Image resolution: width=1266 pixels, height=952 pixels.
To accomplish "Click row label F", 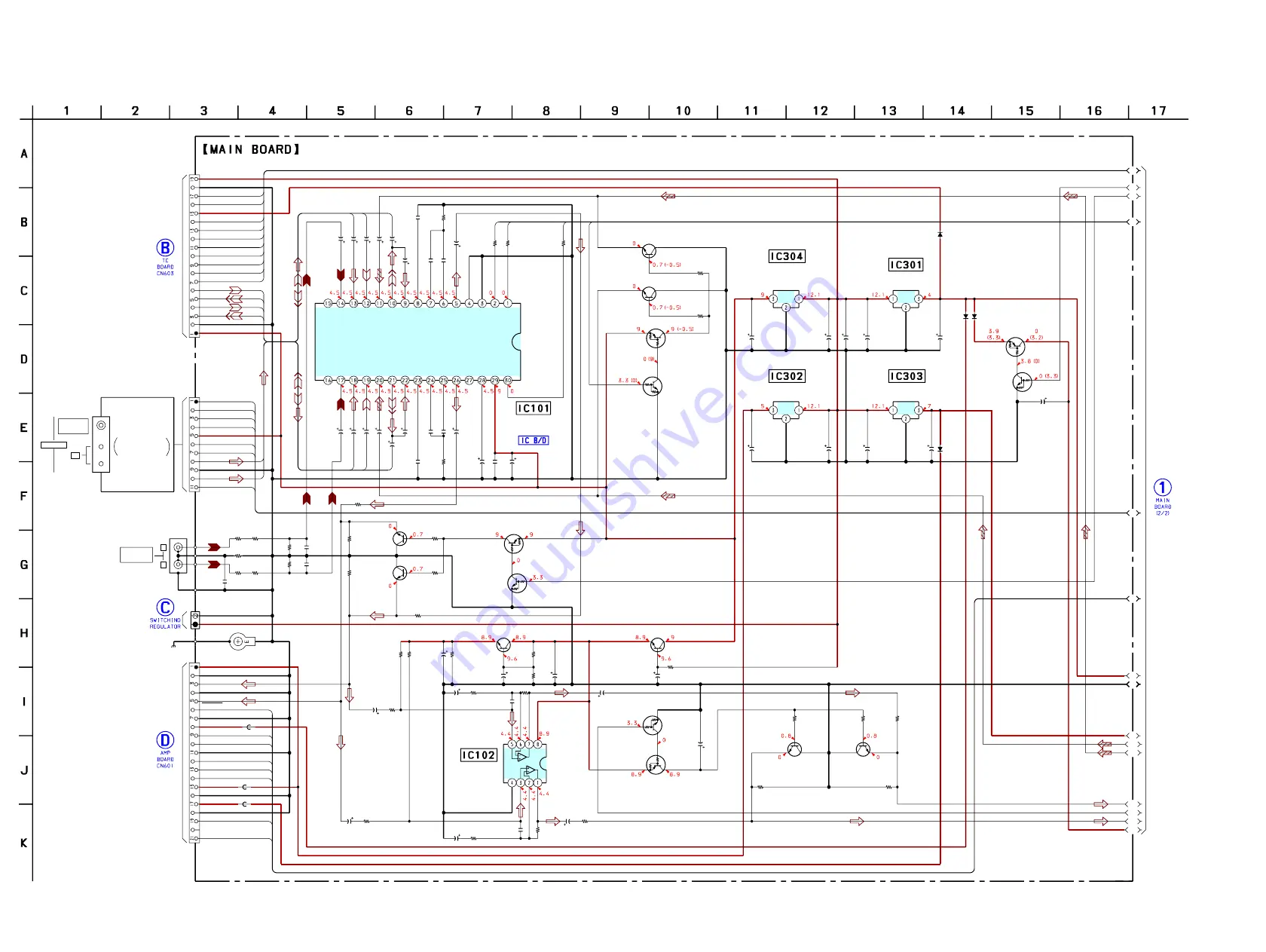I will pos(24,497).
